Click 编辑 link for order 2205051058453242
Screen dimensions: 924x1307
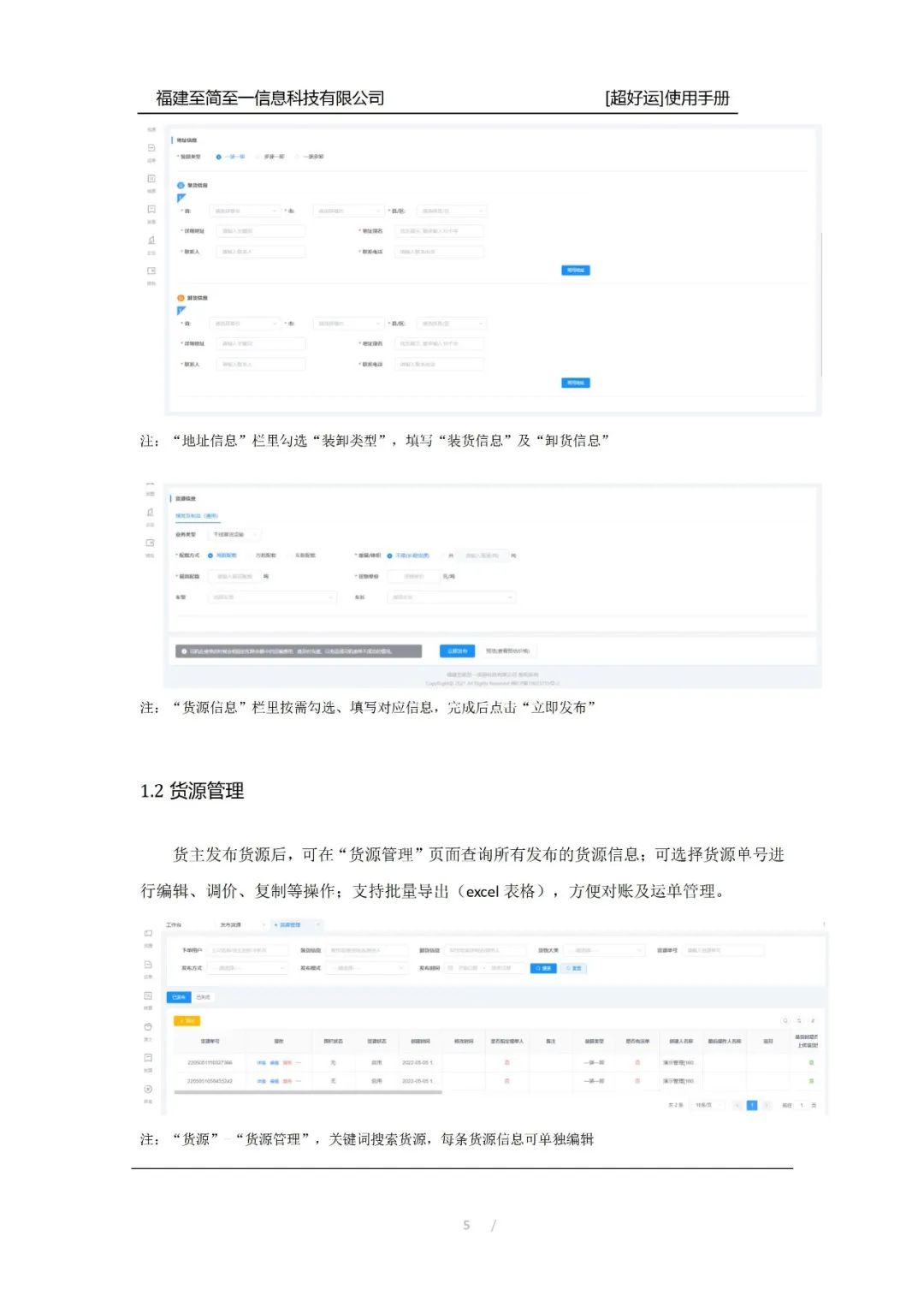click(275, 1081)
